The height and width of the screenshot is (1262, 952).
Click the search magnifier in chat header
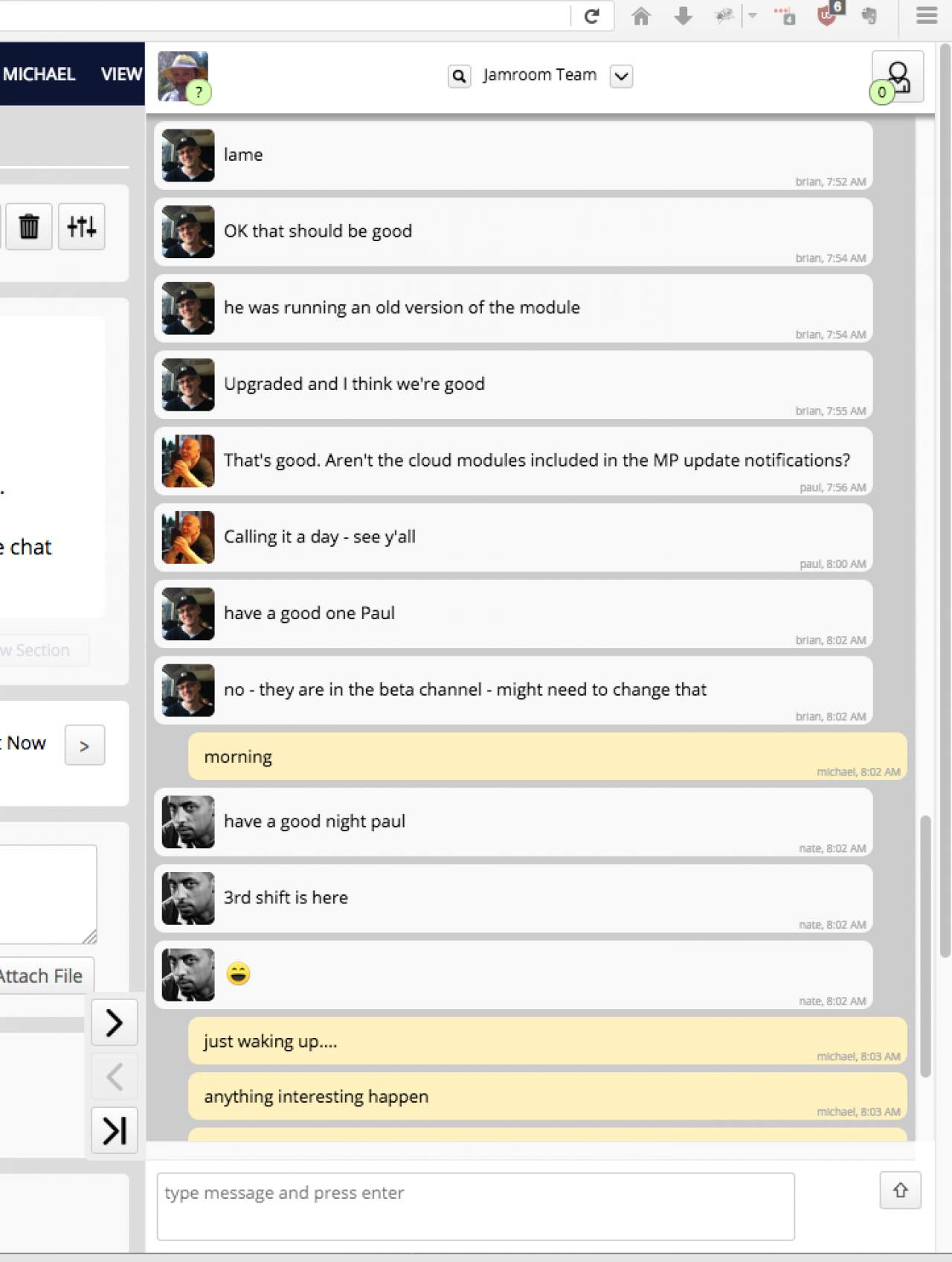[x=460, y=76]
